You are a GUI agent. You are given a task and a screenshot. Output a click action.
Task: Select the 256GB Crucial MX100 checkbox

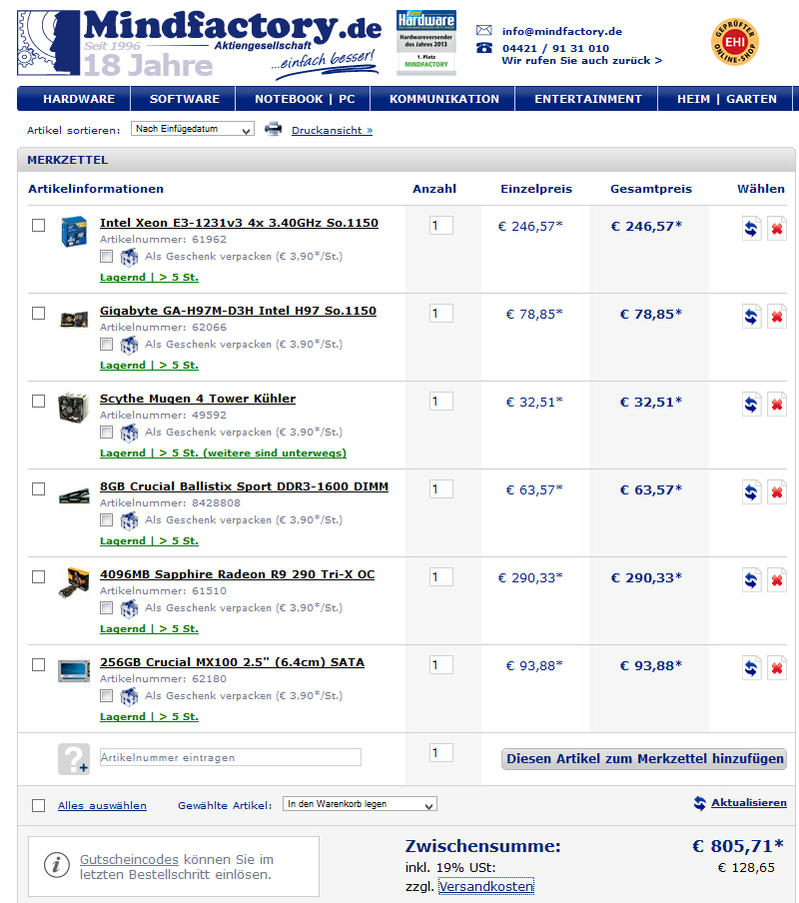[39, 665]
